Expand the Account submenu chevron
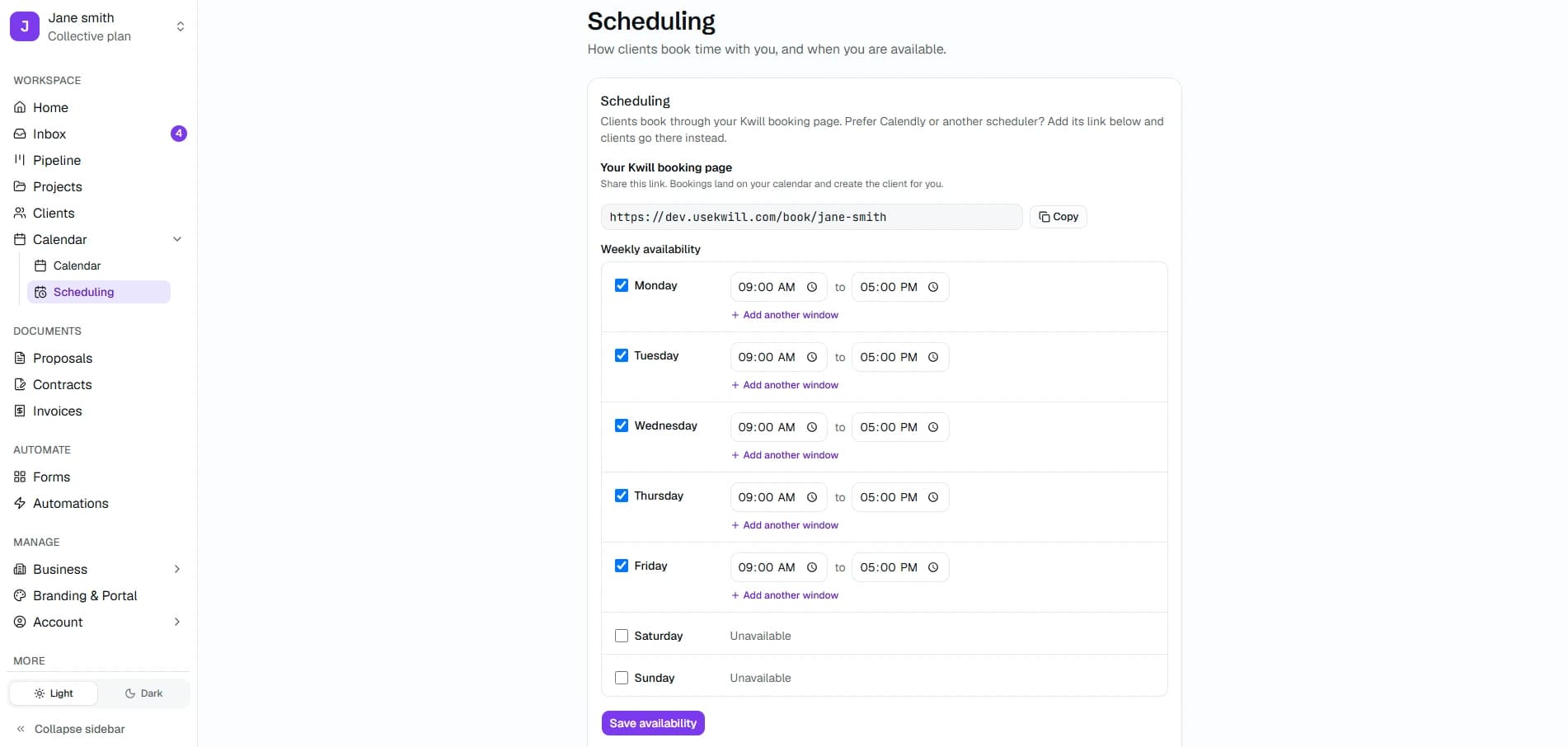 [177, 622]
